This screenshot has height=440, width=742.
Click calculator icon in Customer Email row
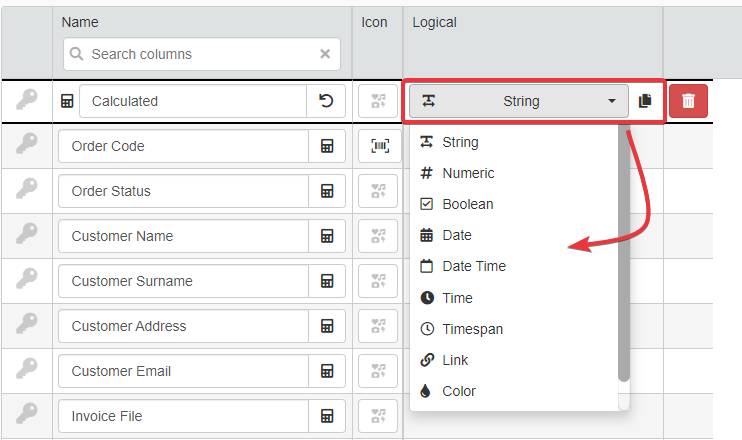pos(326,371)
